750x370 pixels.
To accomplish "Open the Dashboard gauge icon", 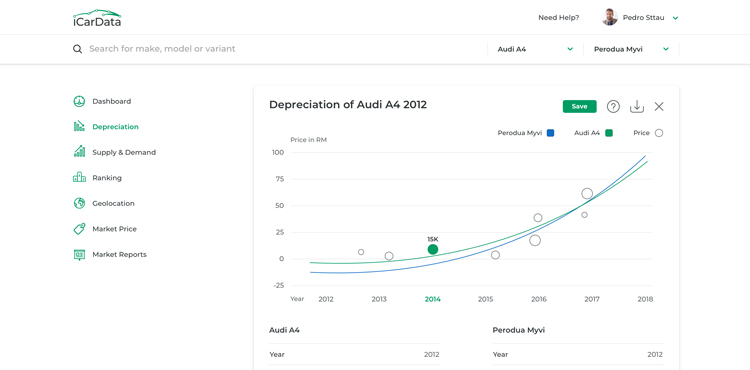I will point(79,101).
